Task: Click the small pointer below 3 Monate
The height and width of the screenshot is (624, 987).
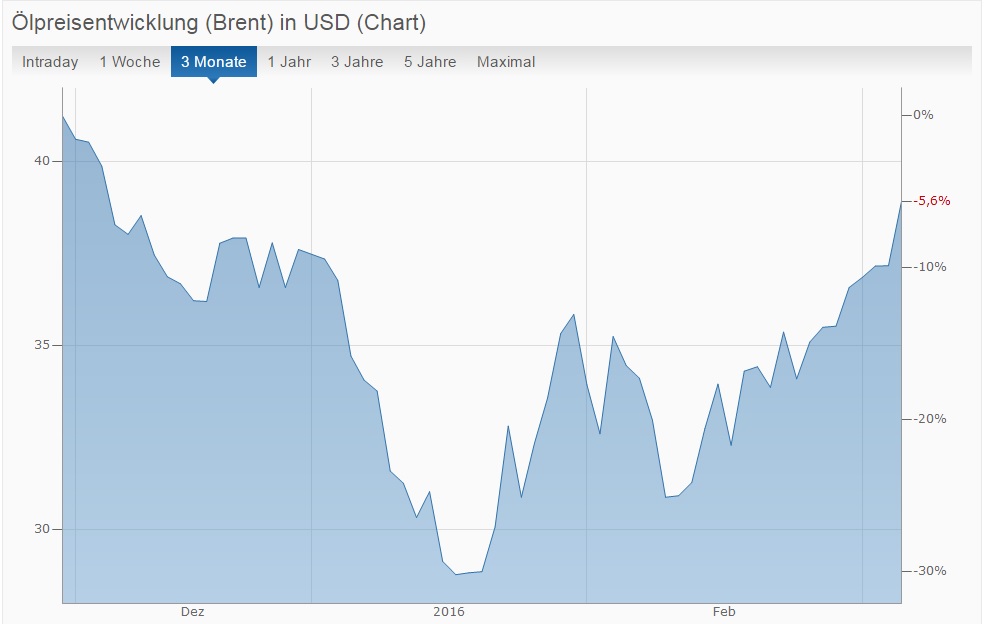Action: pos(213,80)
